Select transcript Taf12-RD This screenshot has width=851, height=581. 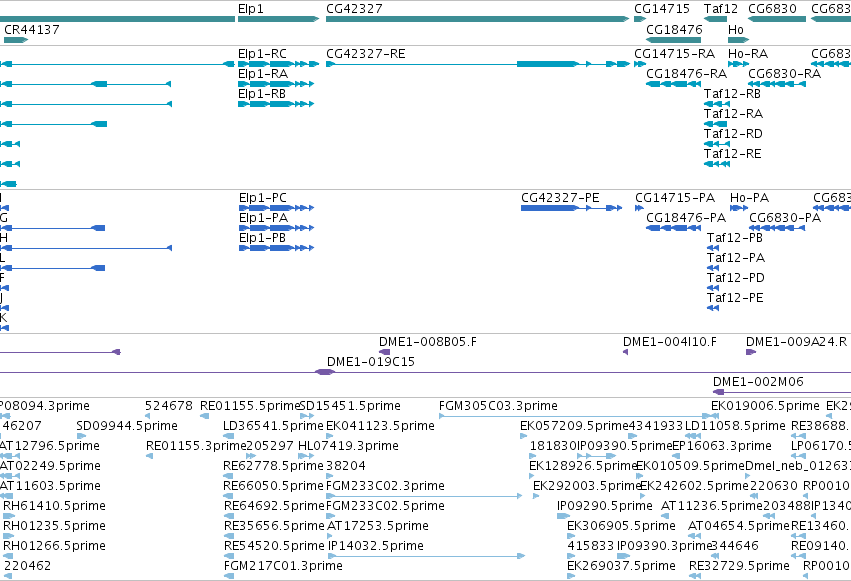(717, 144)
